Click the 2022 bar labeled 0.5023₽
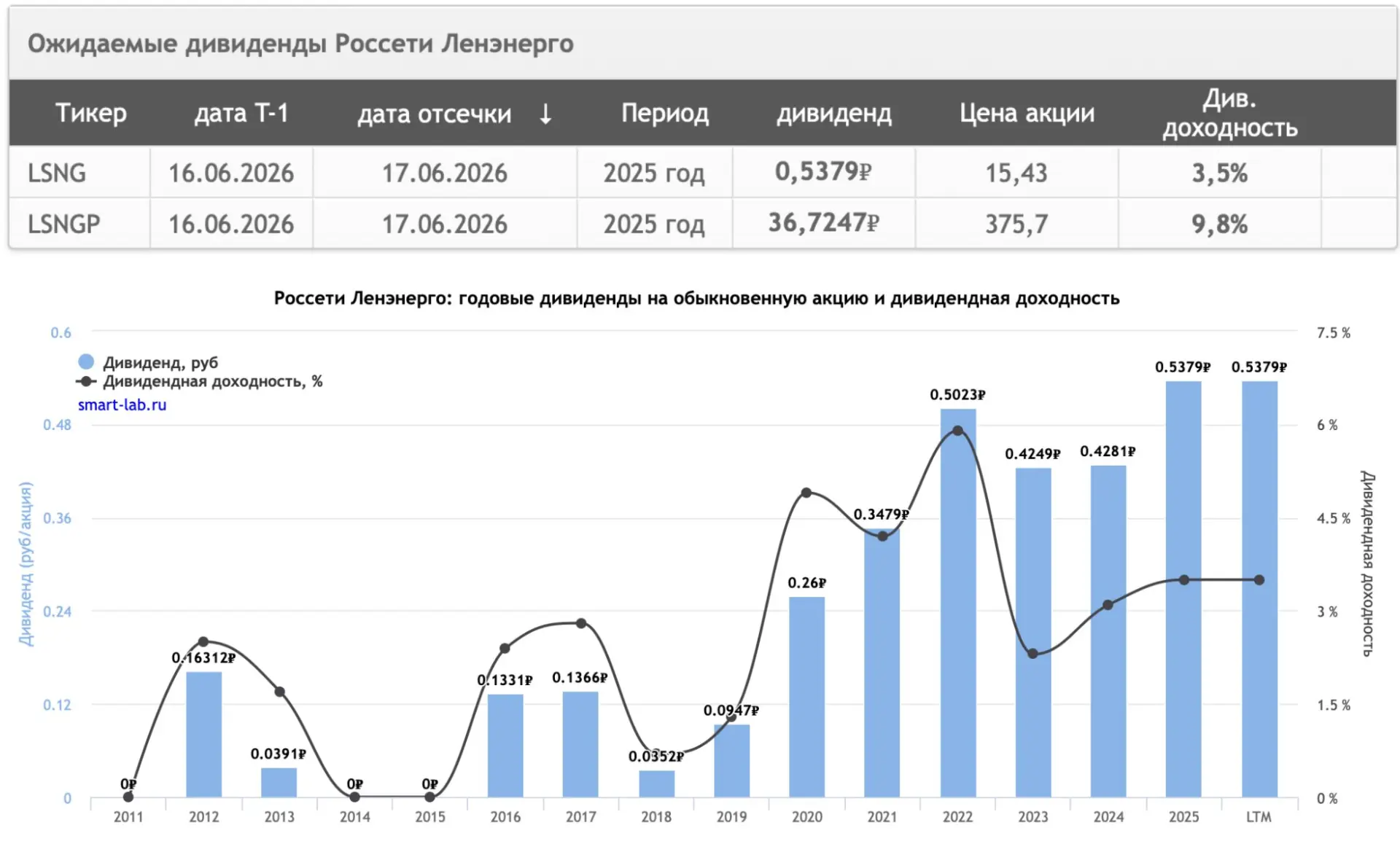The height and width of the screenshot is (860, 1400). pos(958,603)
